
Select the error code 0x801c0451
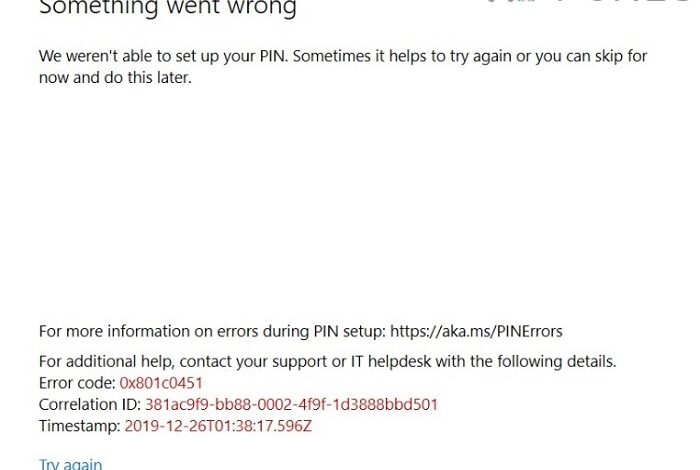pos(161,383)
